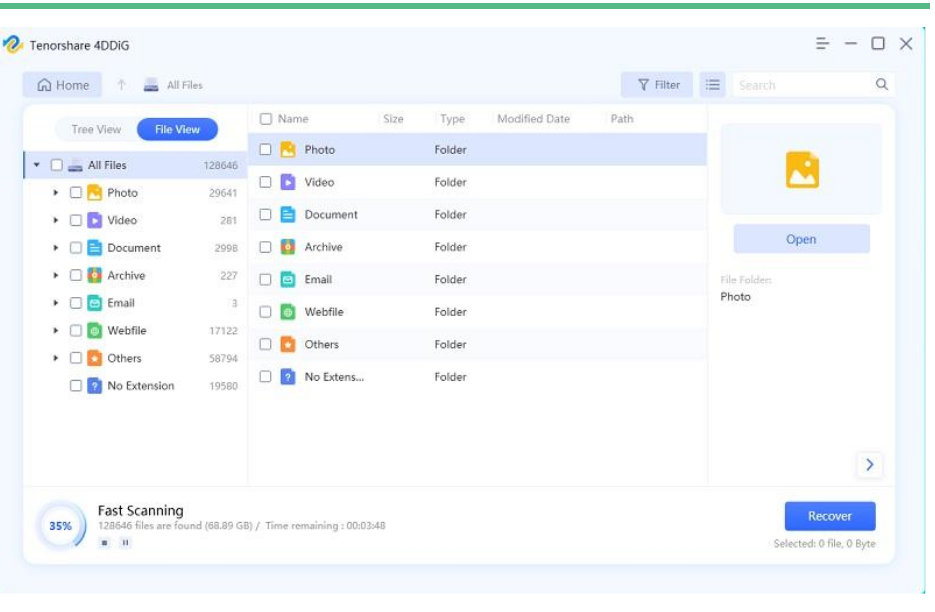Stop the scan with the stop icon
This screenshot has width=935, height=612.
[x=104, y=543]
